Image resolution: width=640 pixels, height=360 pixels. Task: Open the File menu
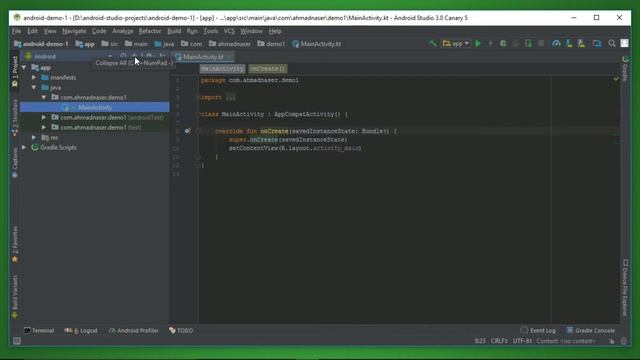point(16,31)
